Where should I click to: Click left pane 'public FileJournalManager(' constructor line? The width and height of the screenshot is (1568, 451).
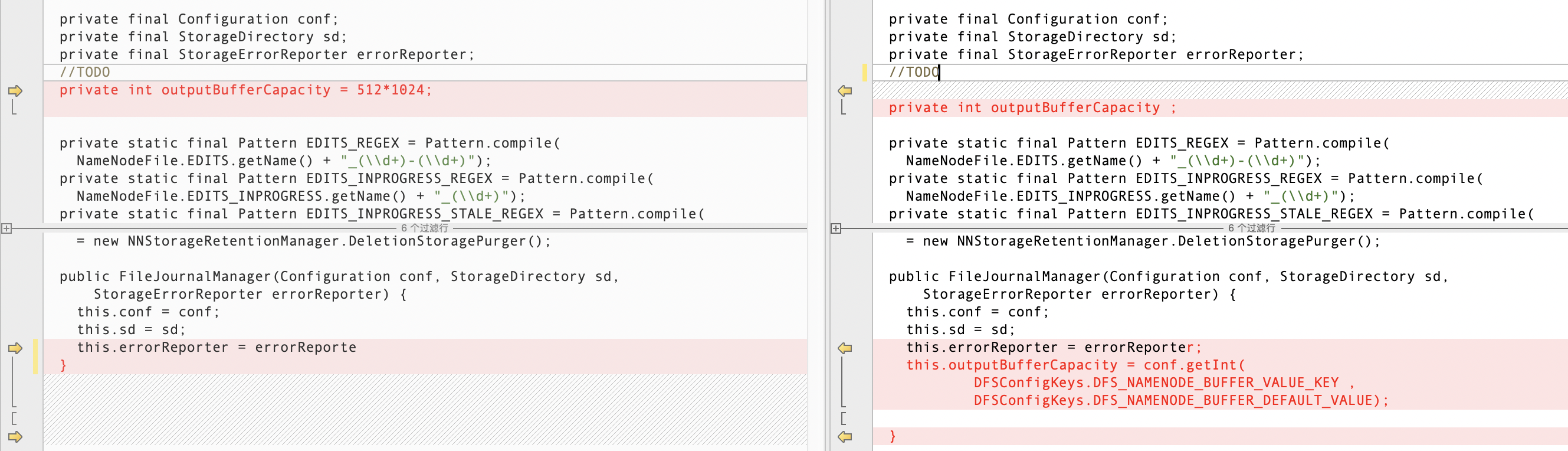click(x=339, y=277)
